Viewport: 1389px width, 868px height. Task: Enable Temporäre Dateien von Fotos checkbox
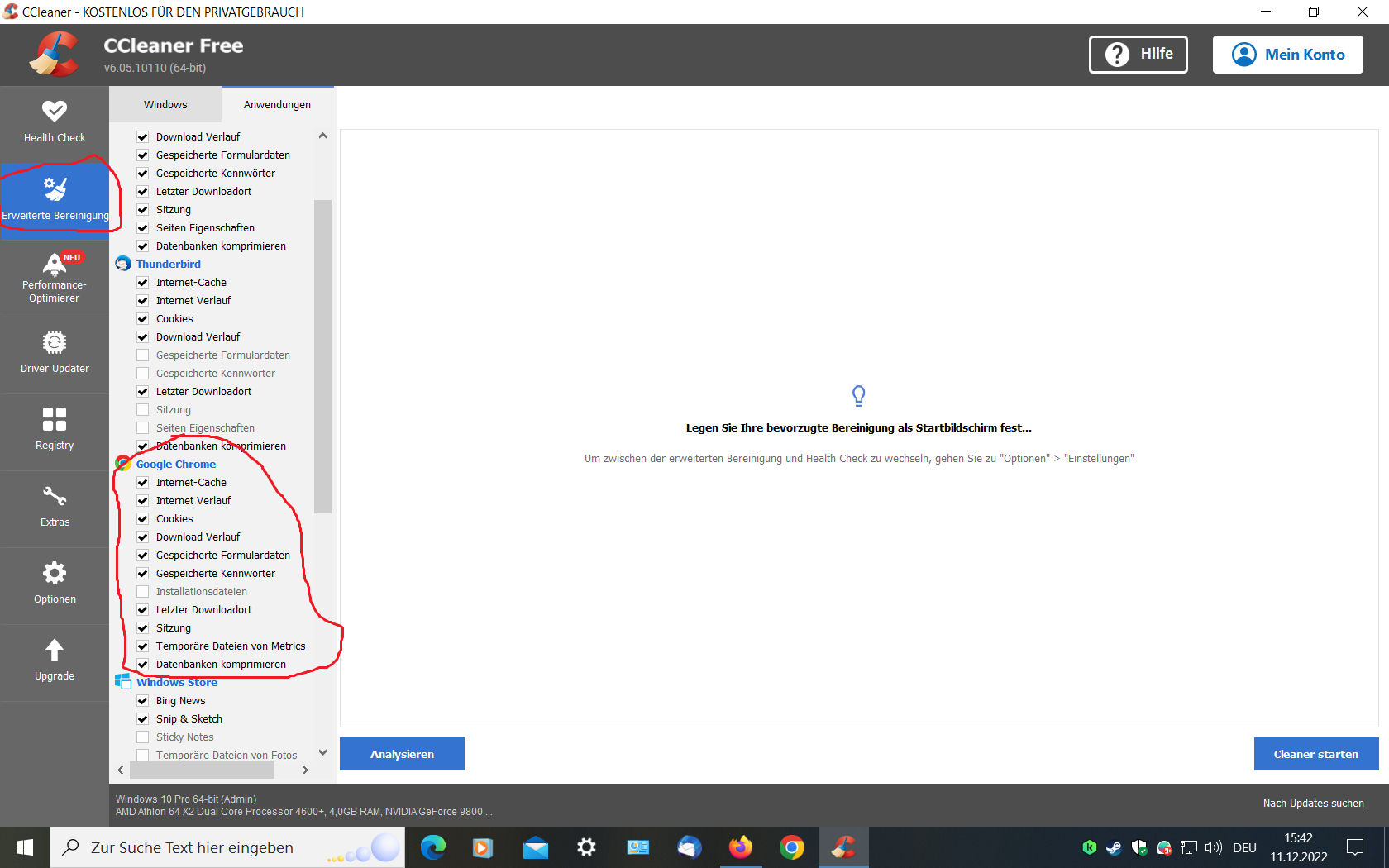point(142,756)
